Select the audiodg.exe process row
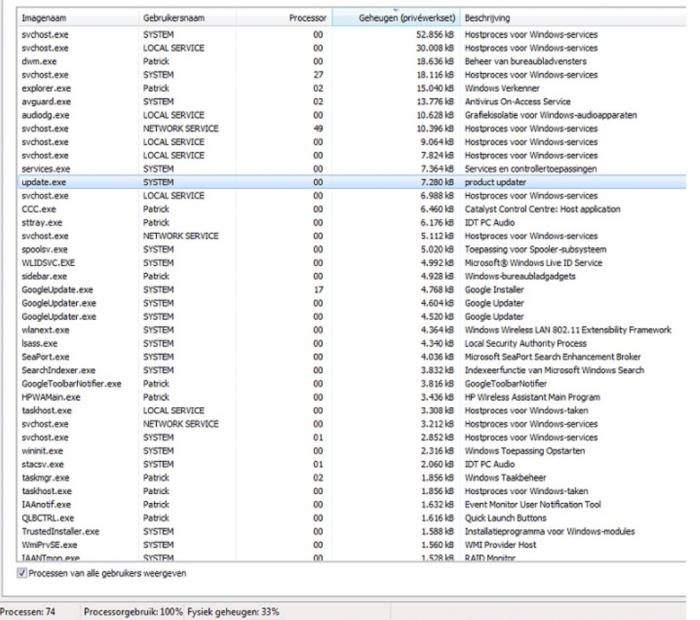Viewport: 700px width, 620px height. click(x=351, y=115)
